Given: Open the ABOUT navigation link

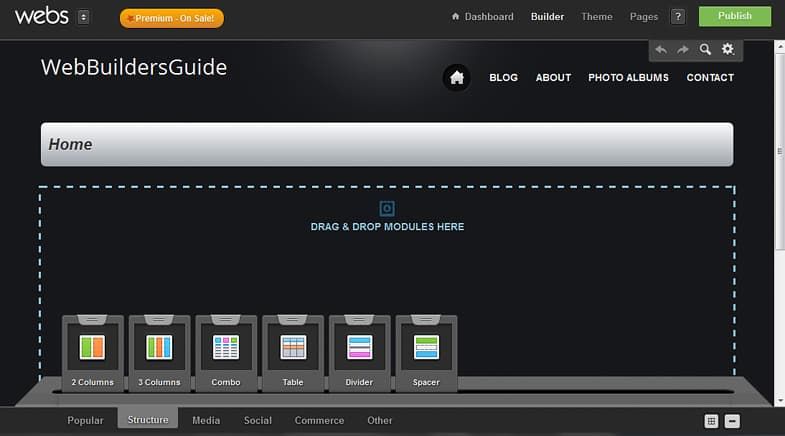Looking at the screenshot, I should point(553,78).
